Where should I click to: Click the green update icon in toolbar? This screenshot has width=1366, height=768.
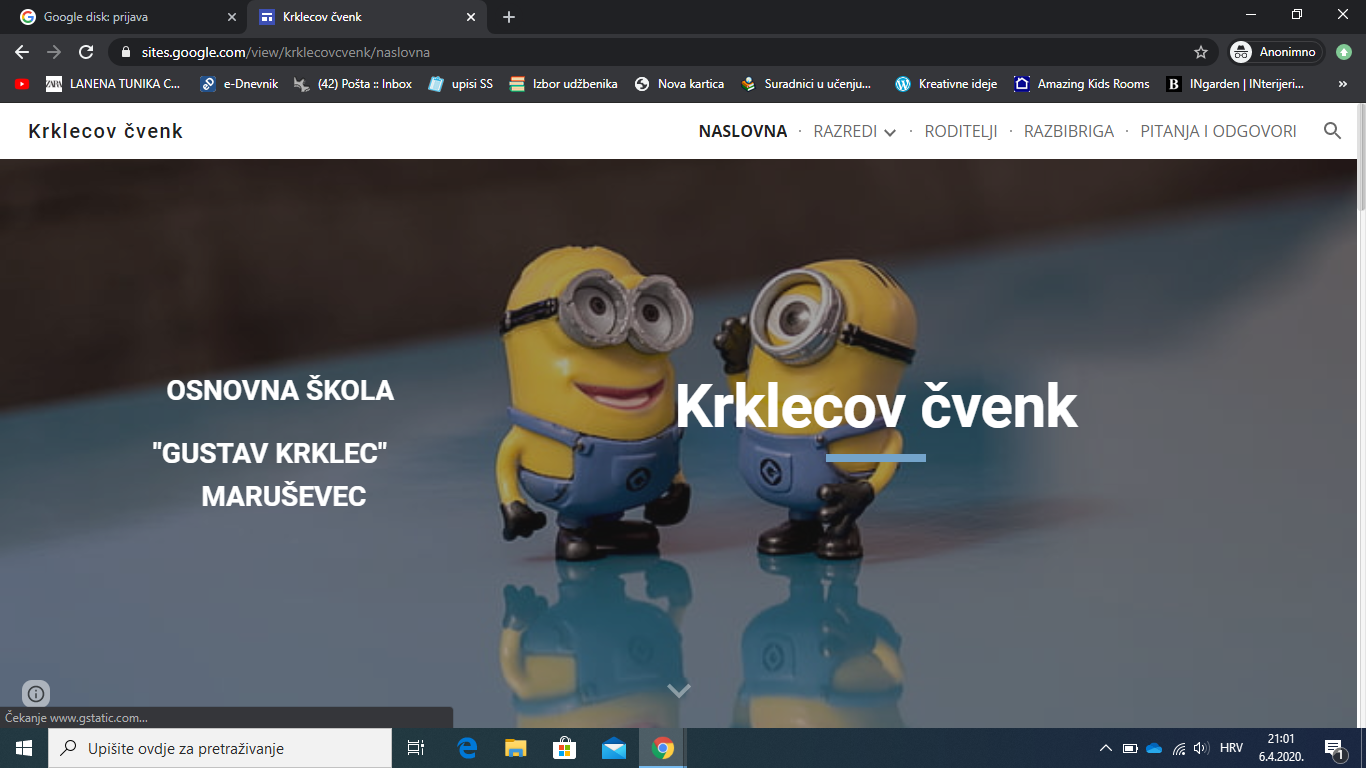click(1344, 52)
